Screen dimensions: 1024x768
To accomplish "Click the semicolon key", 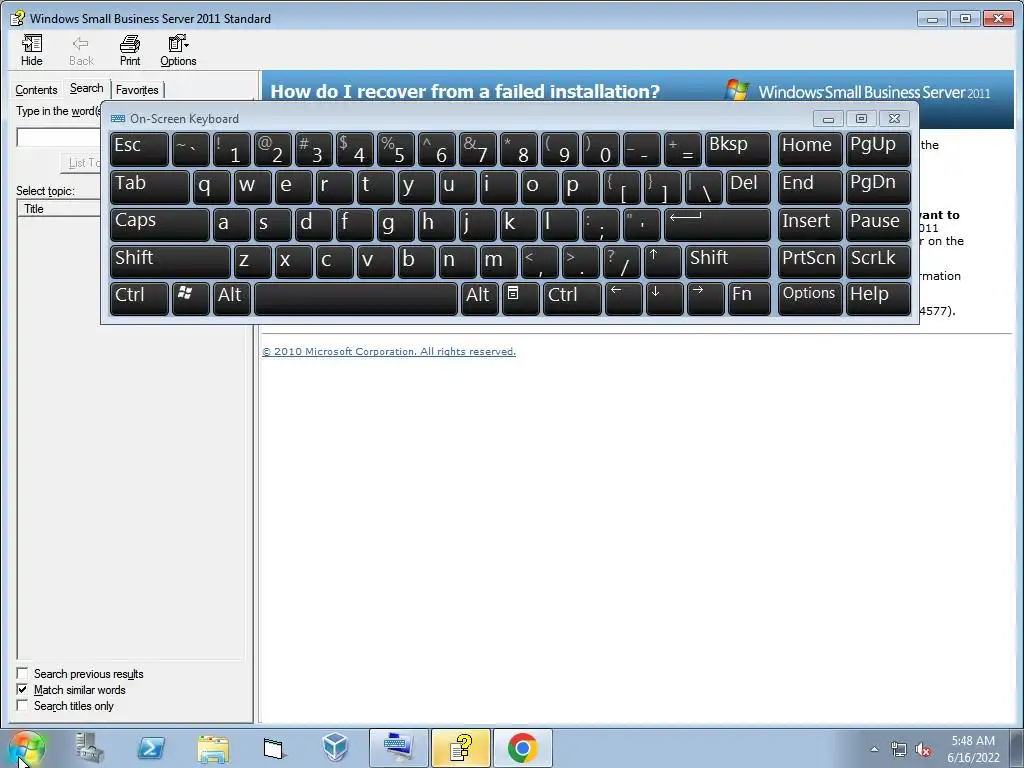I will point(601,224).
